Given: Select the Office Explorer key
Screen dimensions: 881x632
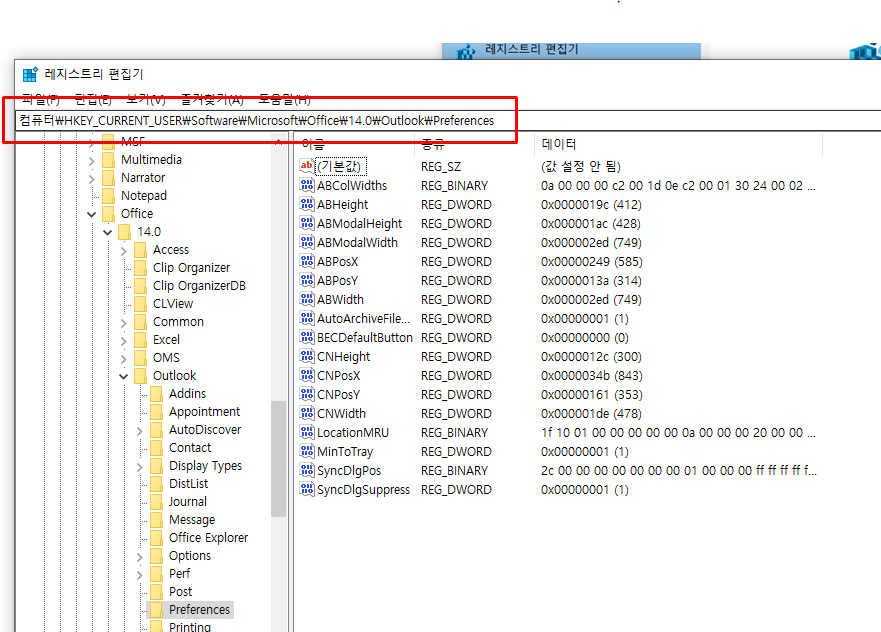Looking at the screenshot, I should (x=208, y=538).
